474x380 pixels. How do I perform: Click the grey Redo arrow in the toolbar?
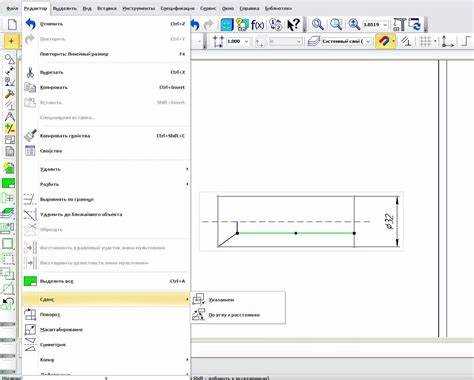(x=209, y=25)
